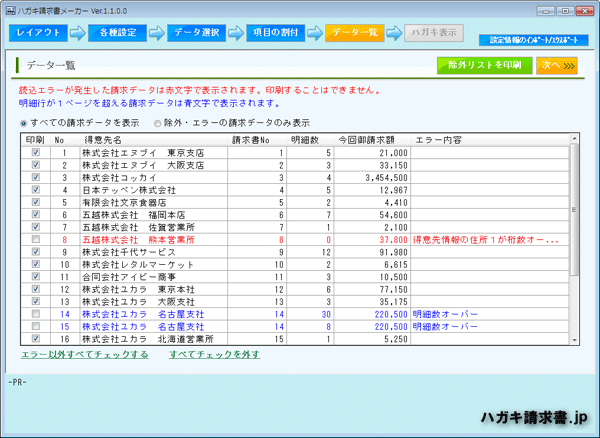This screenshot has width=600, height=438.
Task: Click 明細数オーバー text in row 14
Action: tap(445, 314)
